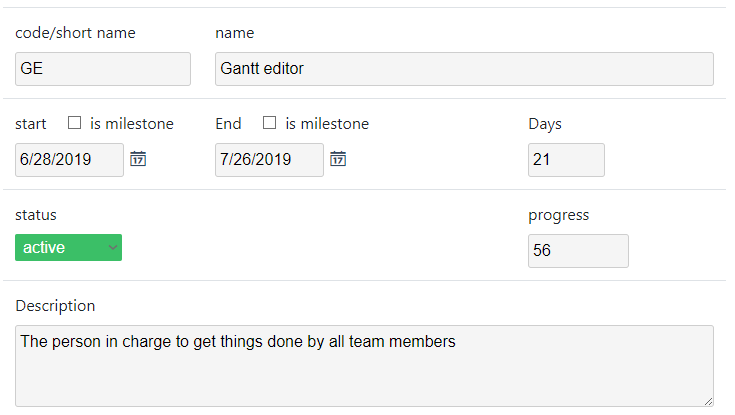
Task: Click the 'progress' field label
Action: point(559,215)
